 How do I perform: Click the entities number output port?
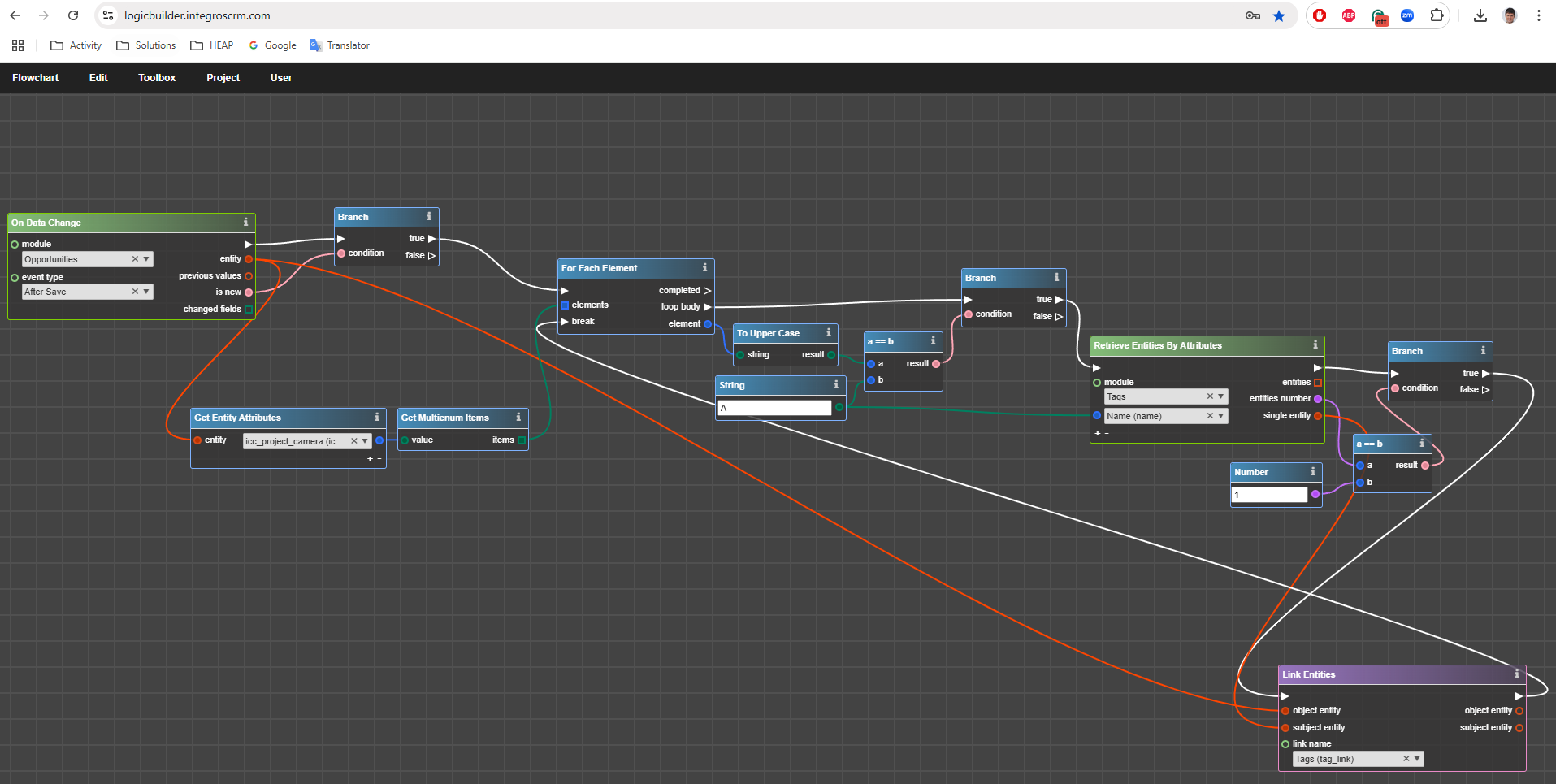tap(1318, 399)
